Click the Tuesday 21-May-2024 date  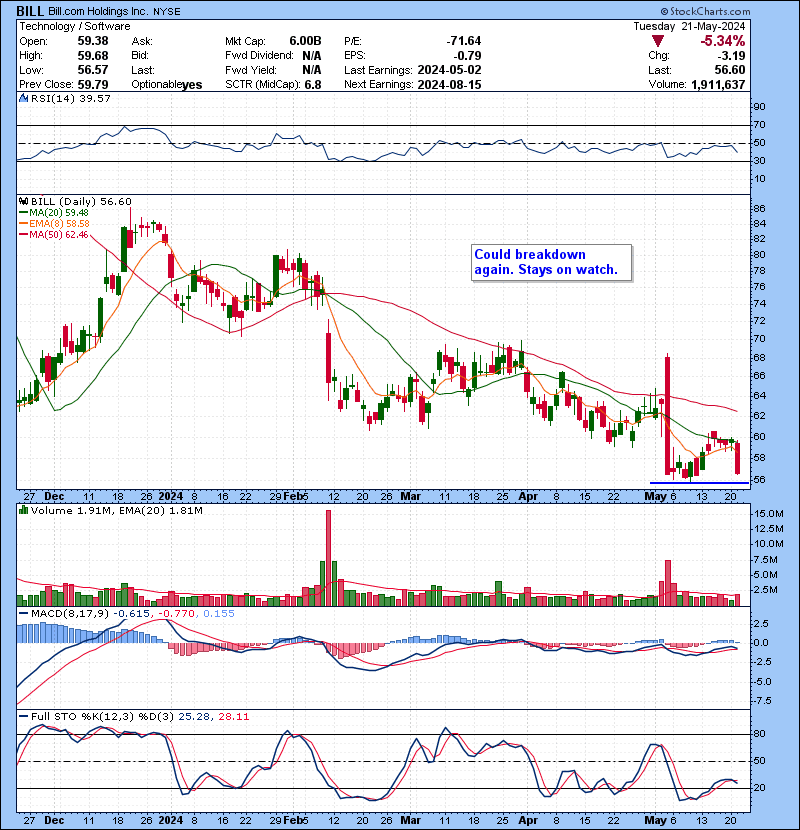click(x=689, y=26)
